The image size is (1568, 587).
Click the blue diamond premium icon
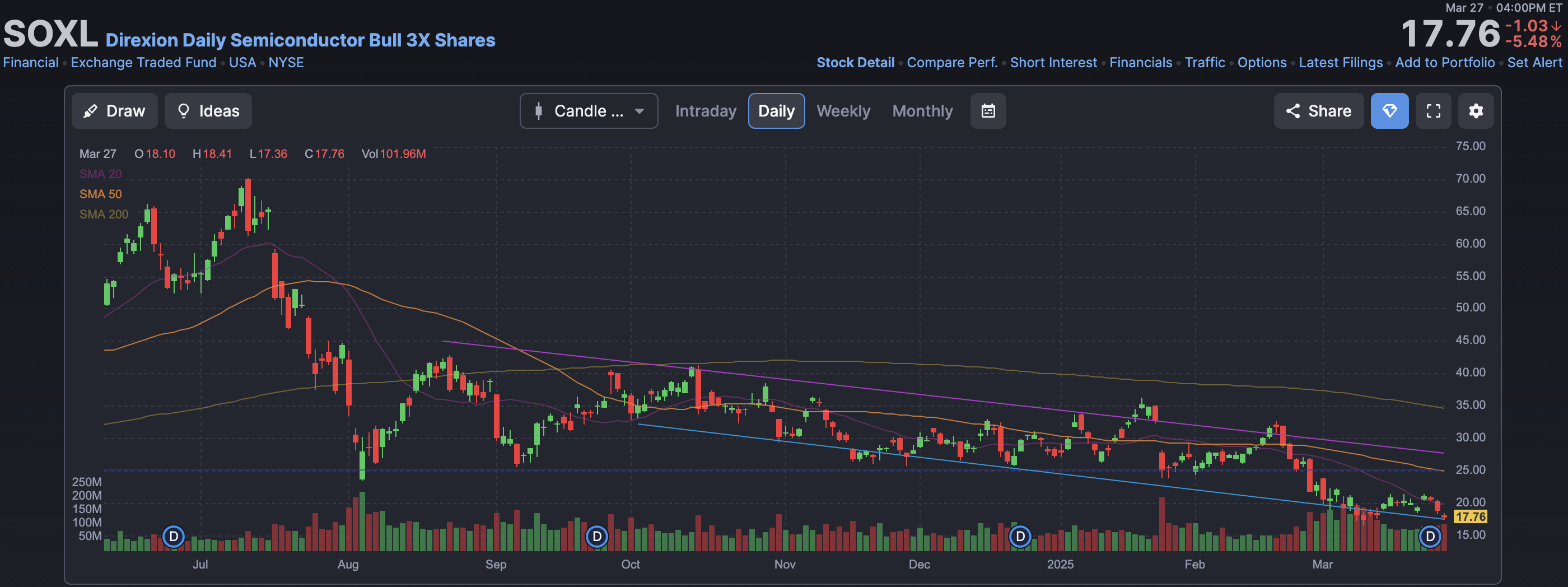click(1390, 111)
